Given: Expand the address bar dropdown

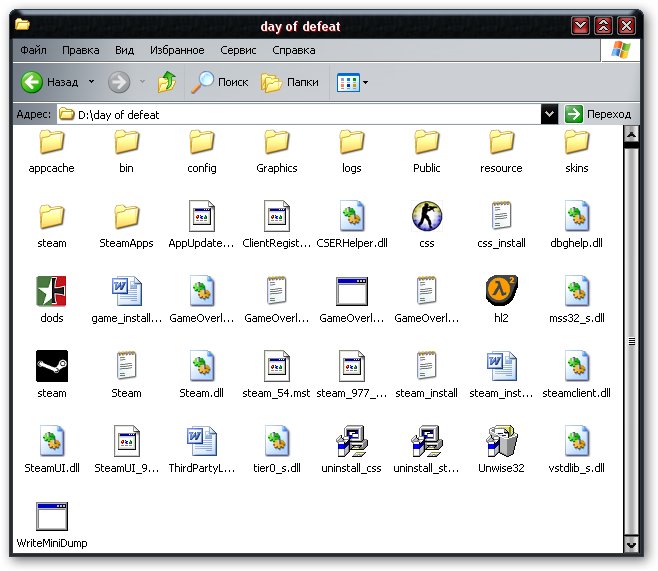Looking at the screenshot, I should (549, 114).
